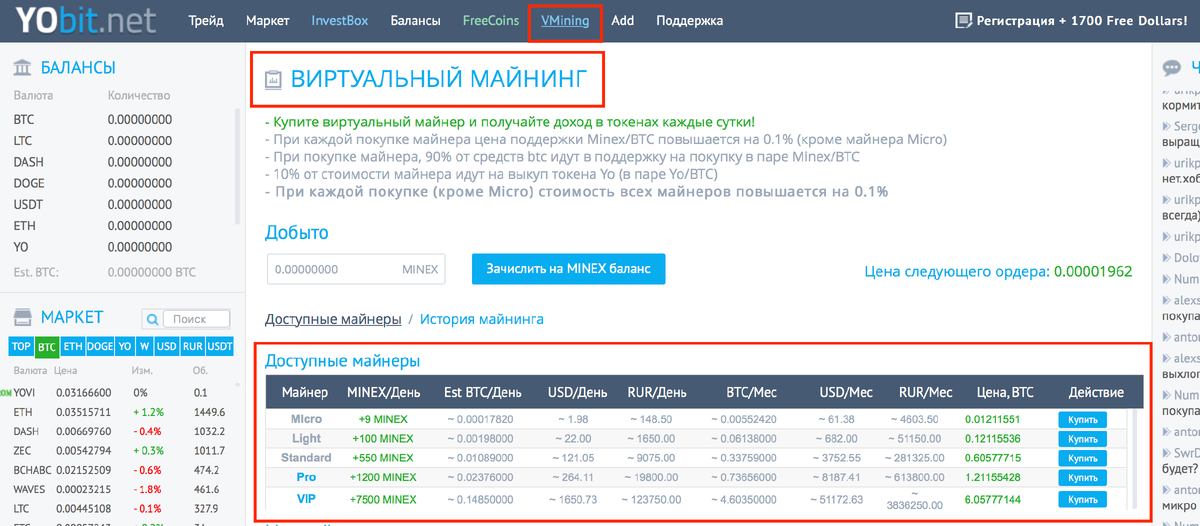Open the Балансы menu item
Viewport: 1200px width, 526px height.
(415, 20)
